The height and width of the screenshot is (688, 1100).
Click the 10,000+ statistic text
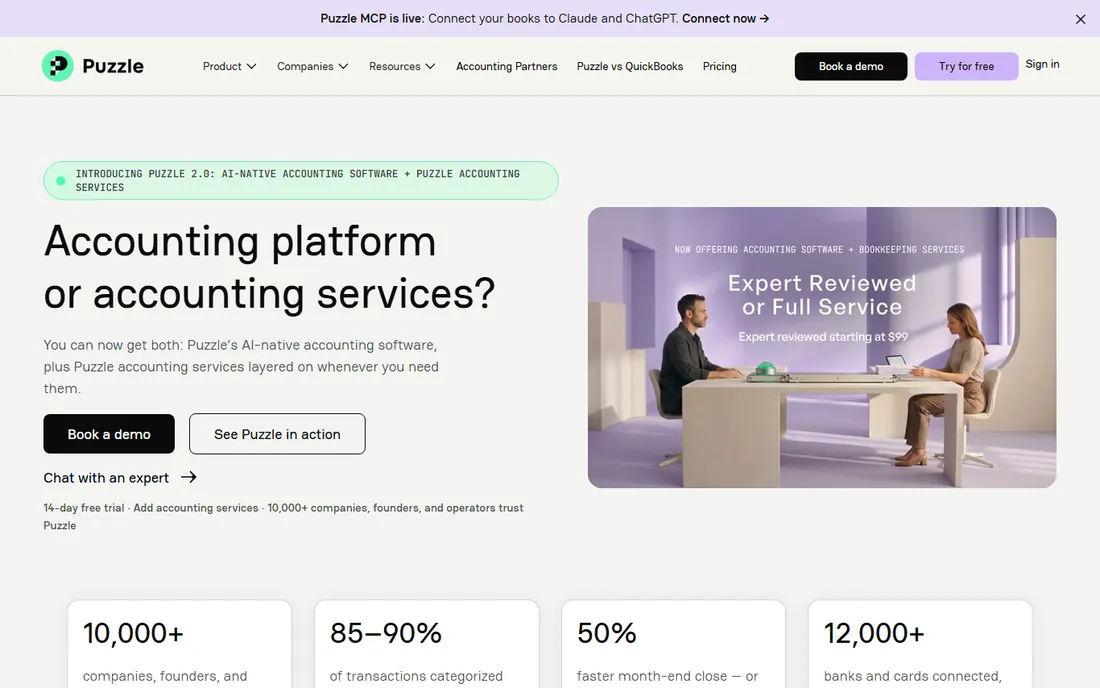133,633
